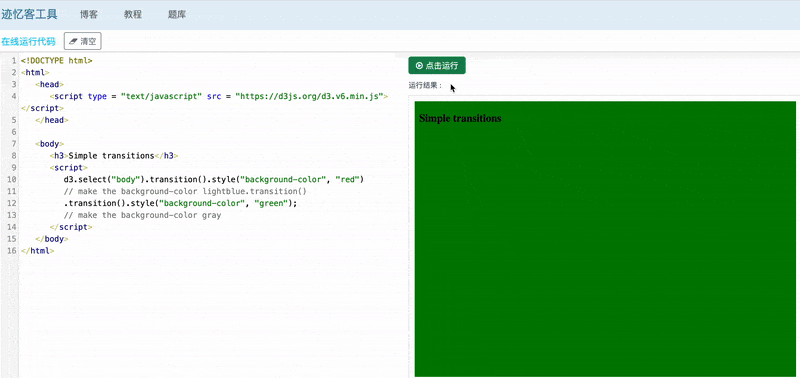
Task: Click the background-color gray comment line
Action: [x=142, y=215]
